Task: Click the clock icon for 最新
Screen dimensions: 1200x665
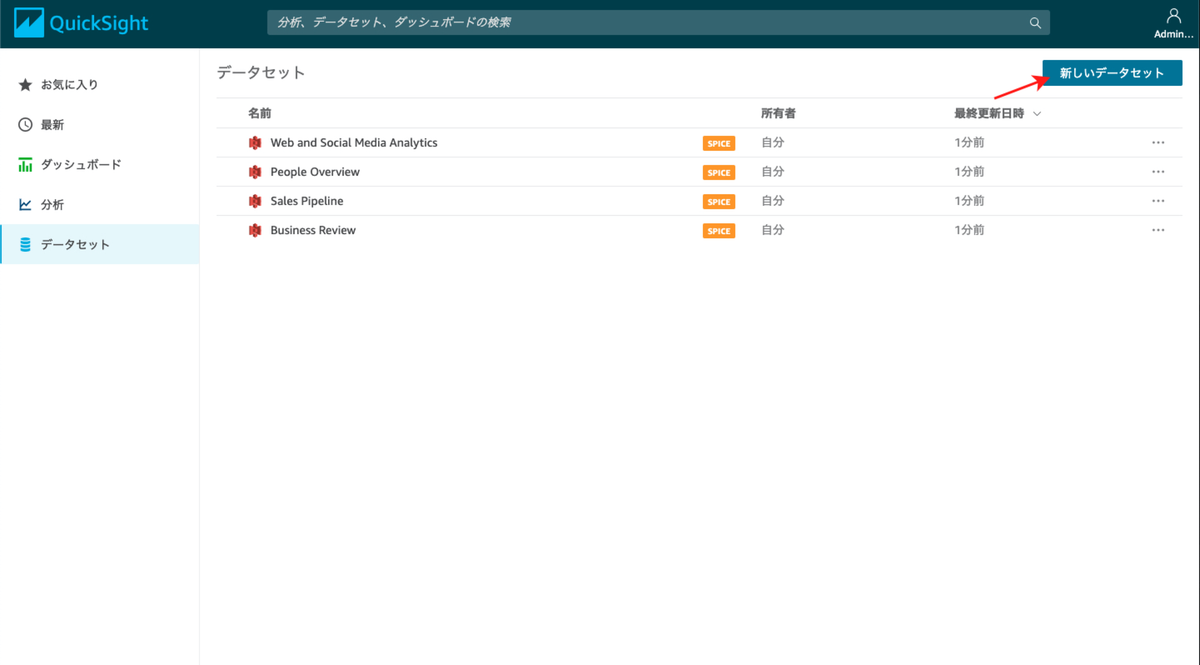Action: point(26,125)
